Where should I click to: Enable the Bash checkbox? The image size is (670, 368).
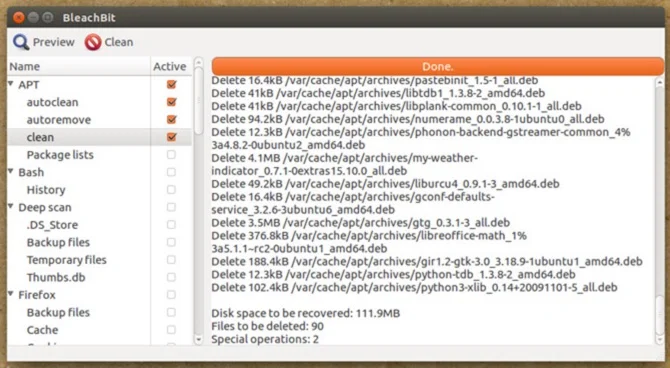pyautogui.click(x=171, y=172)
